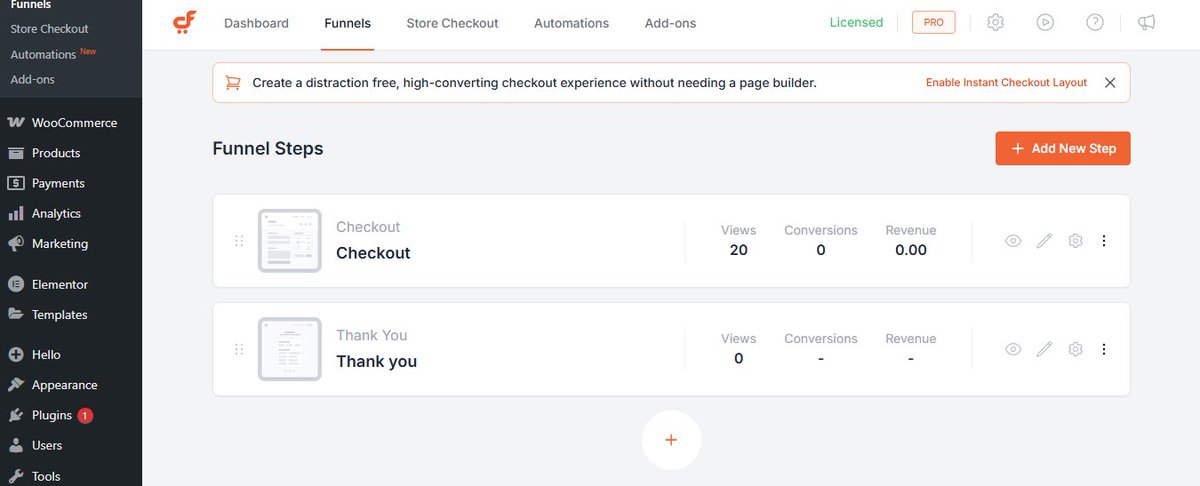Click Enable Instant Checkout Layout link
Viewport: 1200px width, 486px height.
tap(1006, 83)
